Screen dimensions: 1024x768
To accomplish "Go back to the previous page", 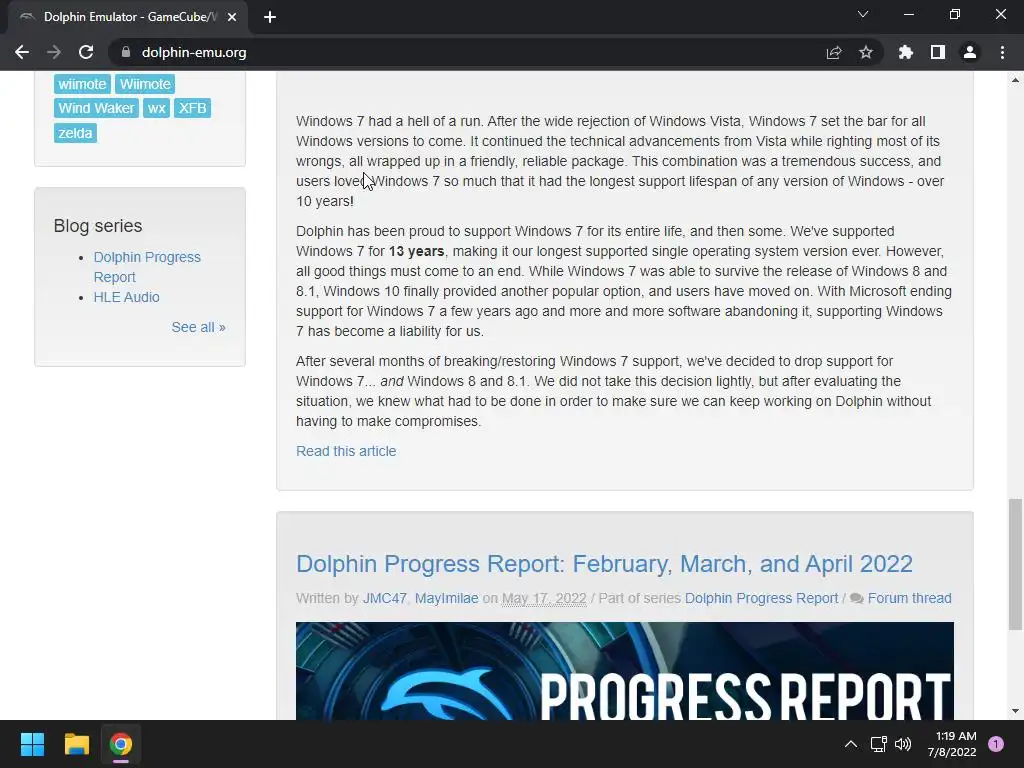I will [x=22, y=52].
